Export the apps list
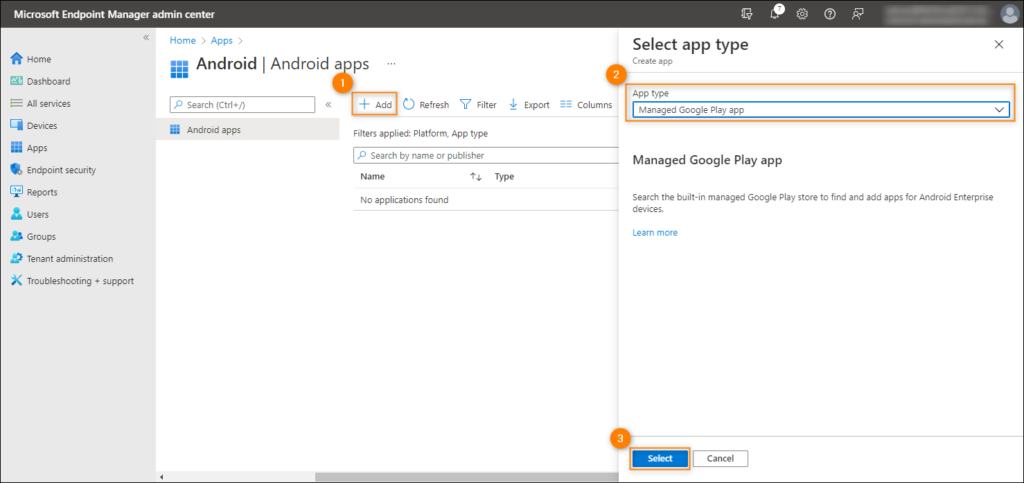Screen dimensions: 1024x483 click(529, 104)
